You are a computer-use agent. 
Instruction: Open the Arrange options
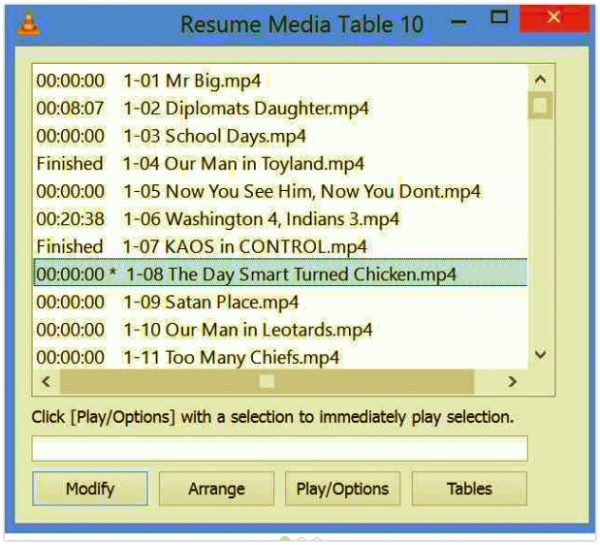coord(217,489)
